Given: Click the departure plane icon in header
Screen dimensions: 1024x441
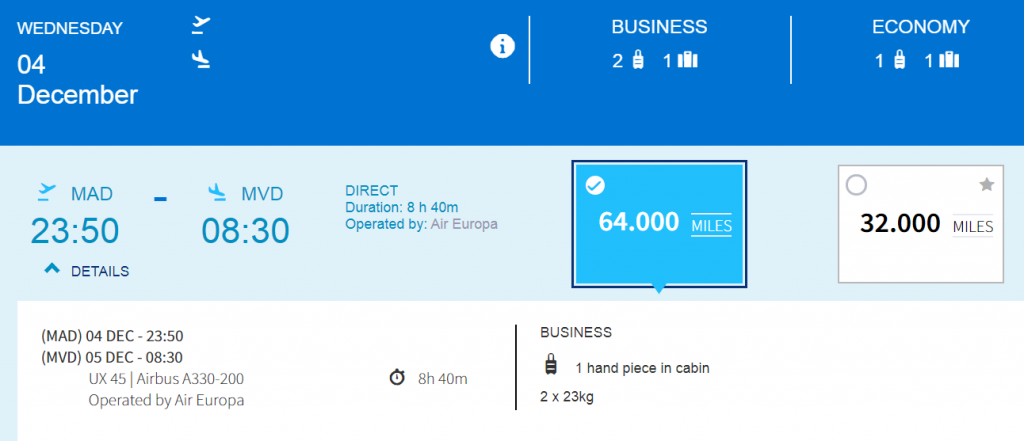Looking at the screenshot, I should click(201, 25).
